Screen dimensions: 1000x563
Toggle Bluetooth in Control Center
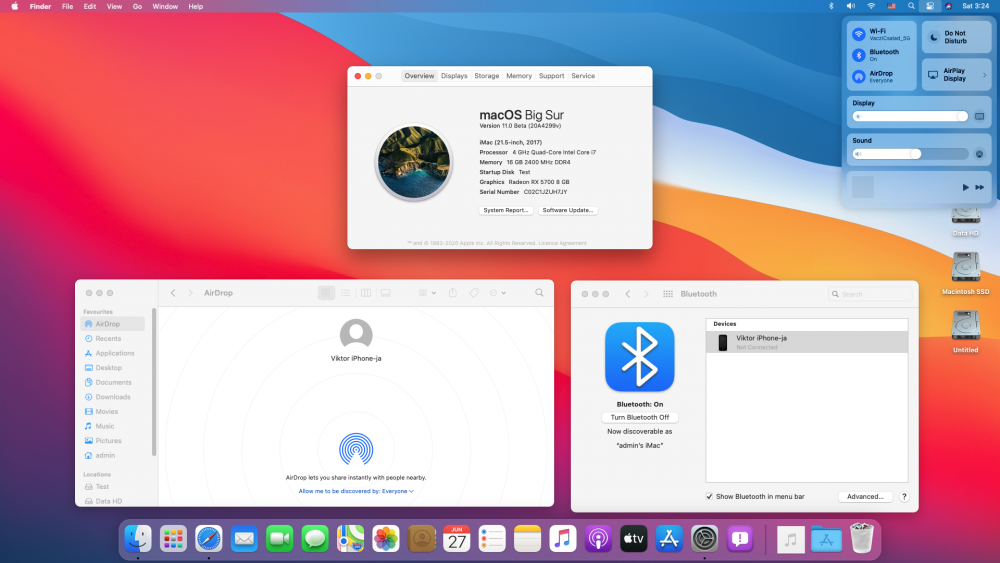859,55
